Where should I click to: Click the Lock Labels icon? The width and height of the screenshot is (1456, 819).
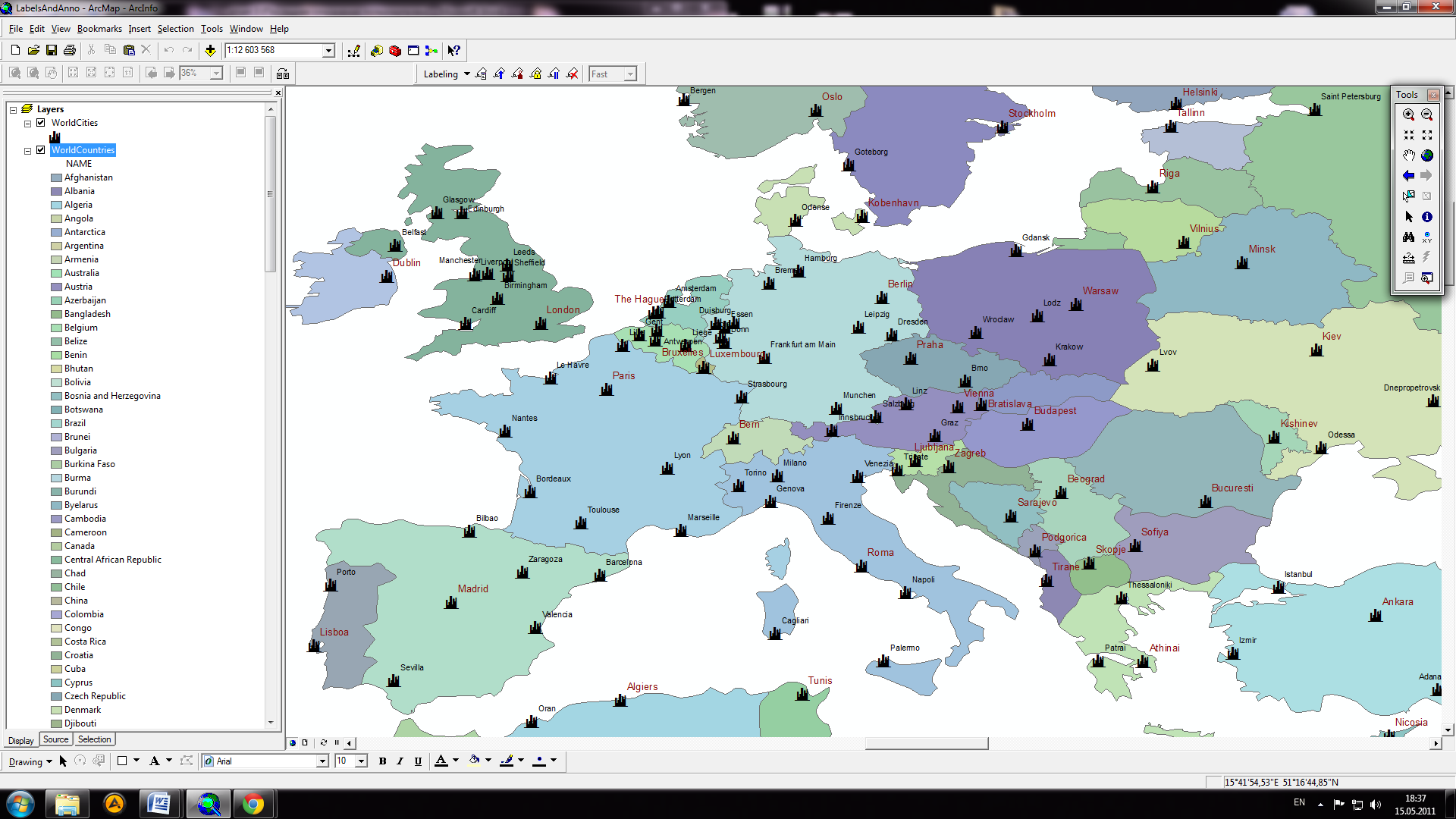tap(535, 74)
